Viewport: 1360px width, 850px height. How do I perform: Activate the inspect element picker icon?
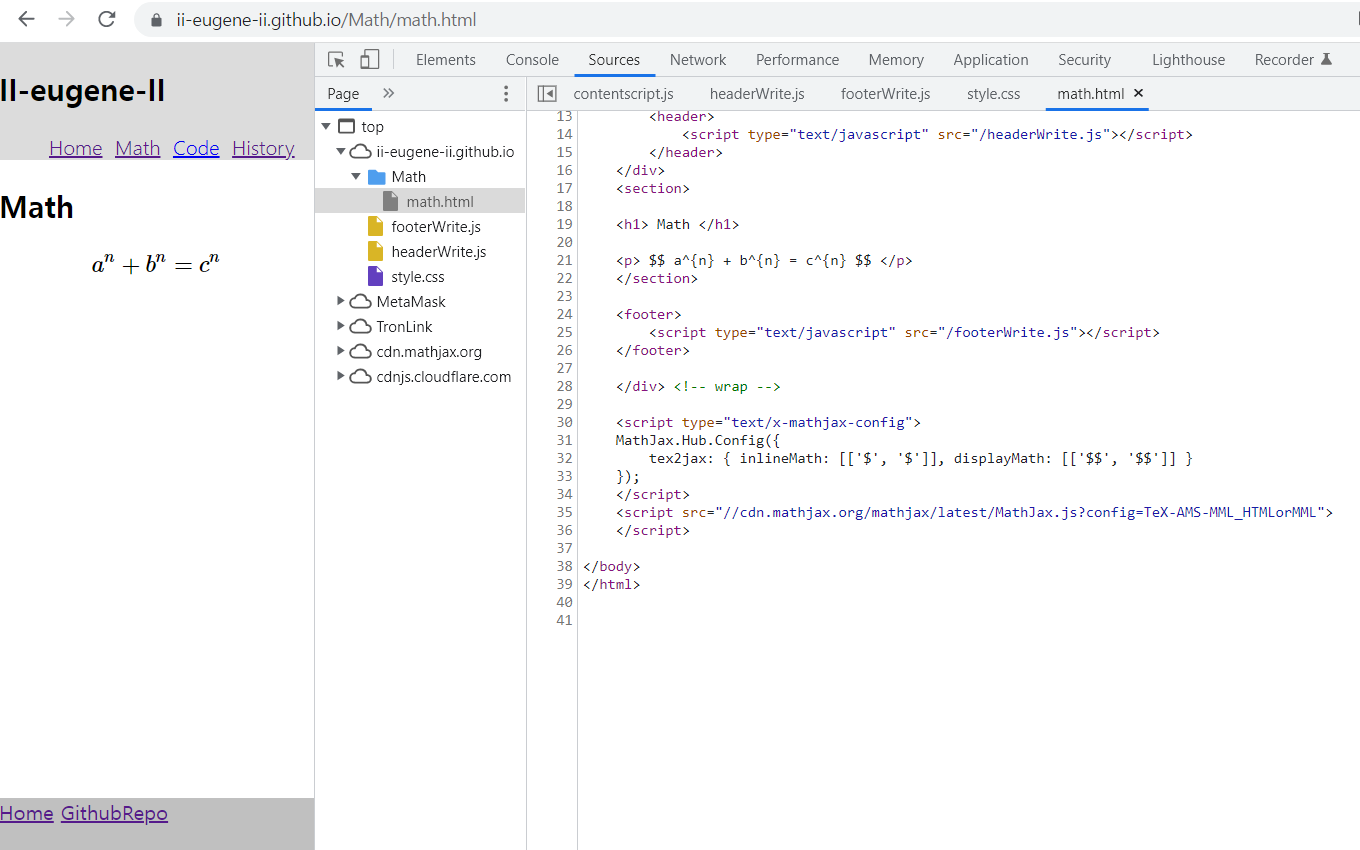[337, 60]
